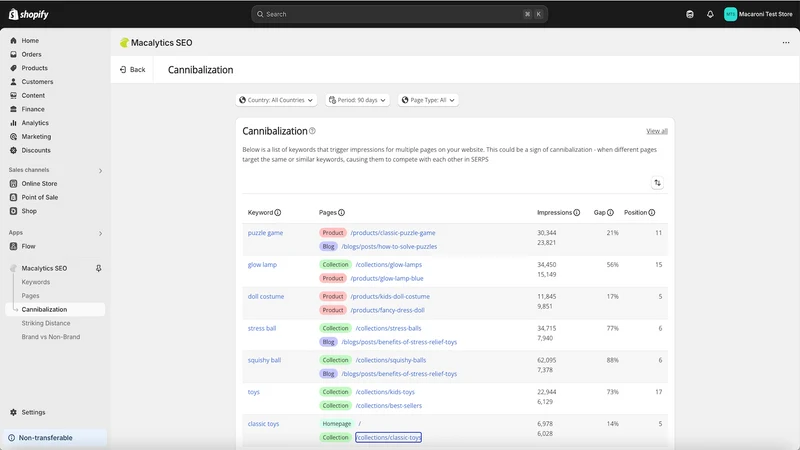Screen dimensions: 800x450
Task: Click the info icon next to Keyword column
Action: 278,213
